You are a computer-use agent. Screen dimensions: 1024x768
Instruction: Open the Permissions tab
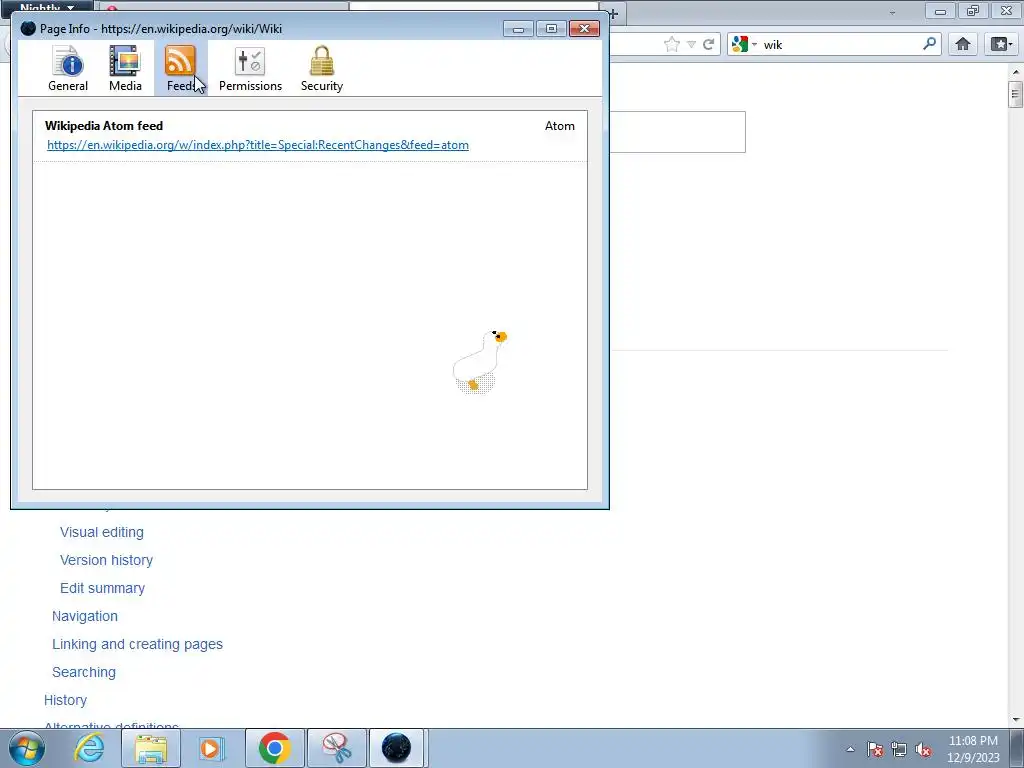coord(250,69)
